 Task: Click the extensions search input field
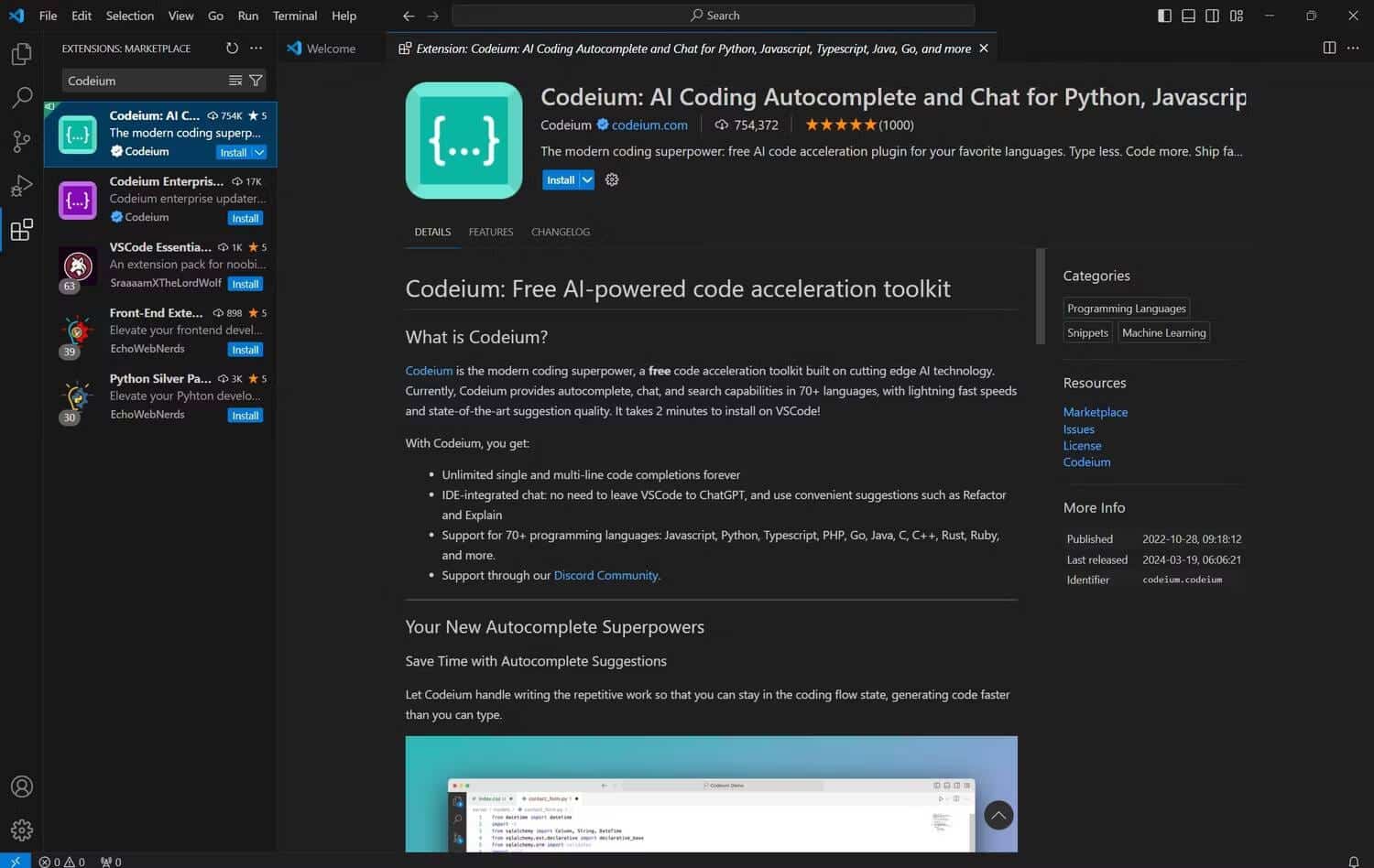coord(145,81)
